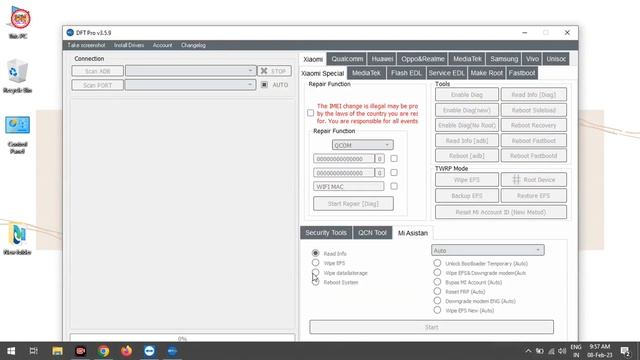Open Task View in the taskbar

pos(33,351)
